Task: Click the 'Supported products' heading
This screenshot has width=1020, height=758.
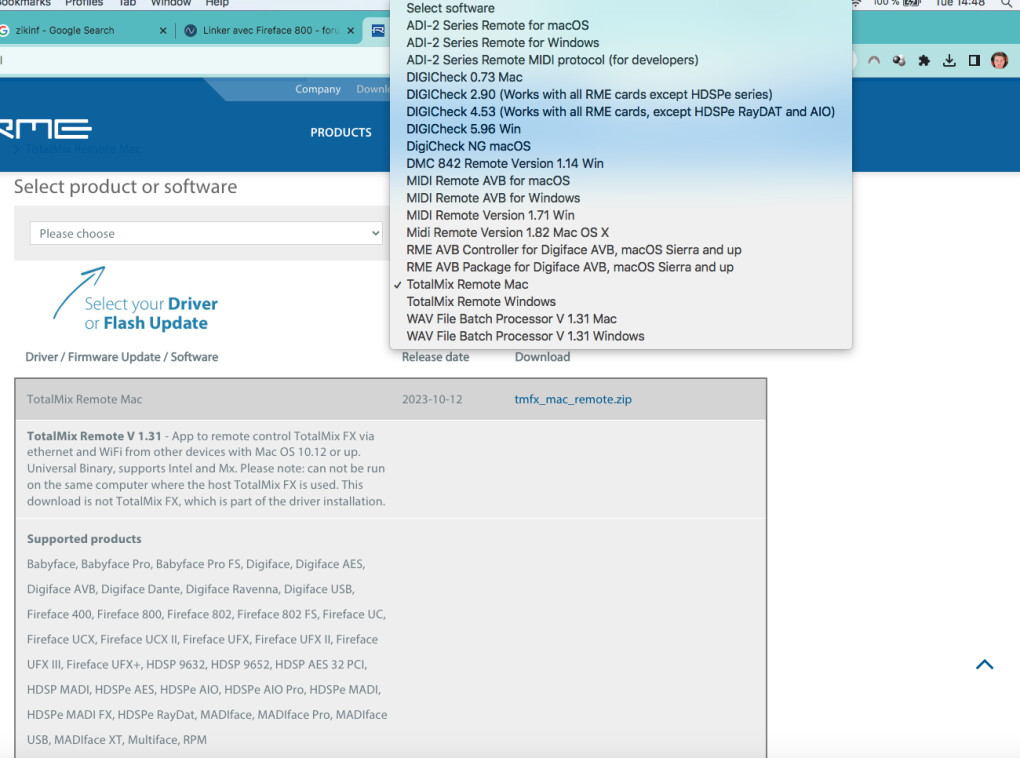Action: click(x=84, y=539)
